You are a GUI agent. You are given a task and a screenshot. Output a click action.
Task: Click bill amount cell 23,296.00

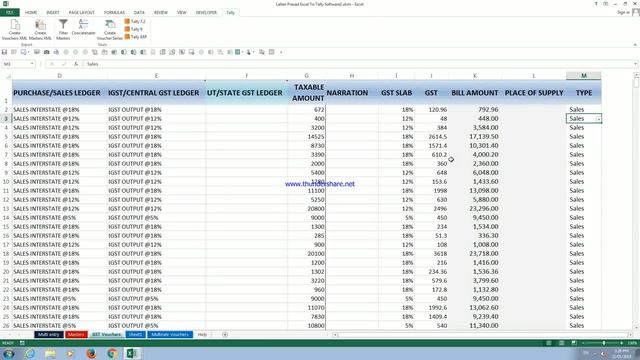pos(475,209)
